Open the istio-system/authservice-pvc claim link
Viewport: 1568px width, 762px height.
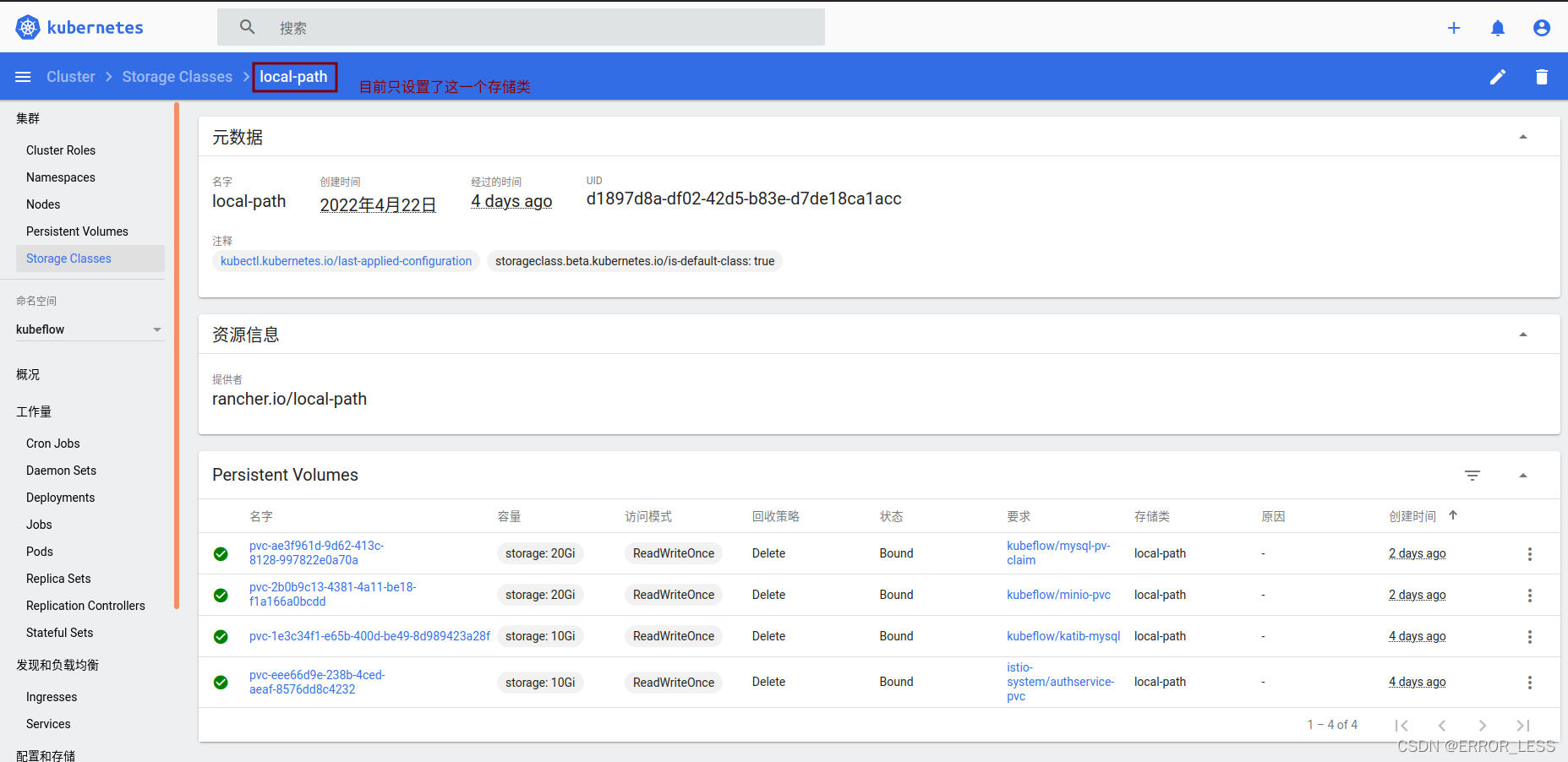point(1060,682)
